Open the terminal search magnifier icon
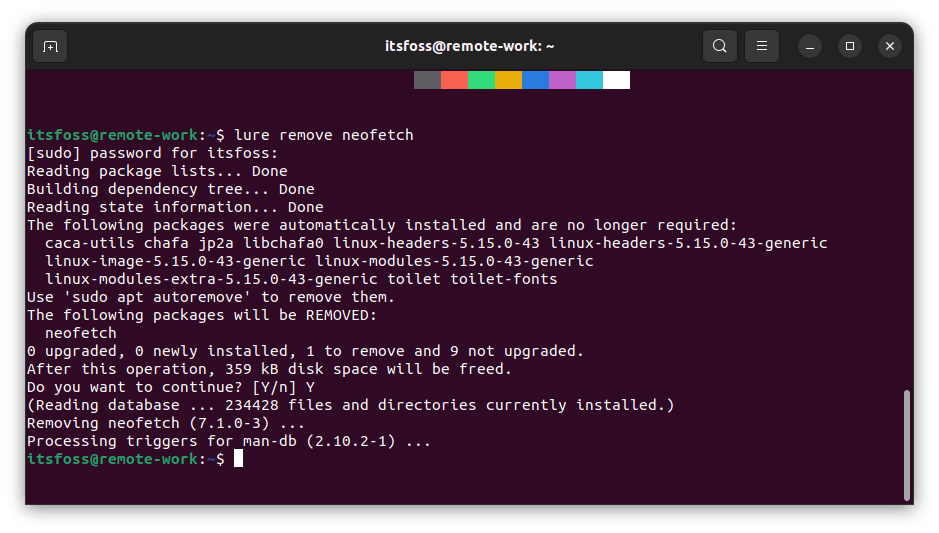Image resolution: width=939 pixels, height=533 pixels. [x=719, y=46]
